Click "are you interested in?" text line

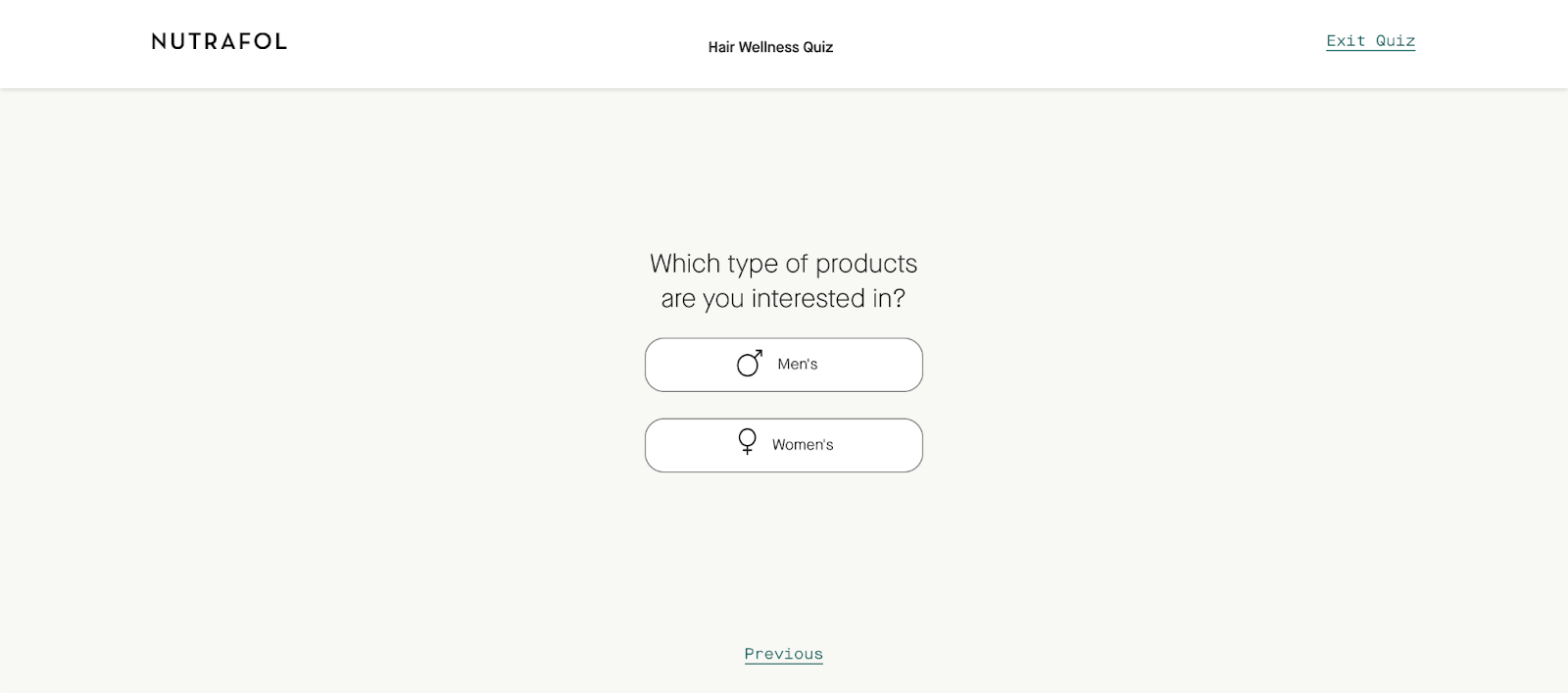tap(783, 298)
